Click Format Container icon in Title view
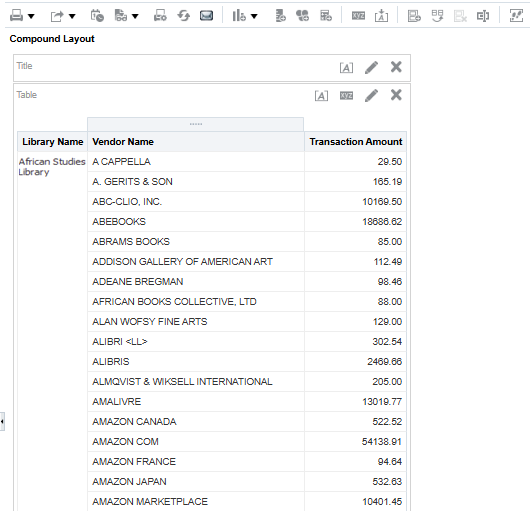 tap(346, 68)
